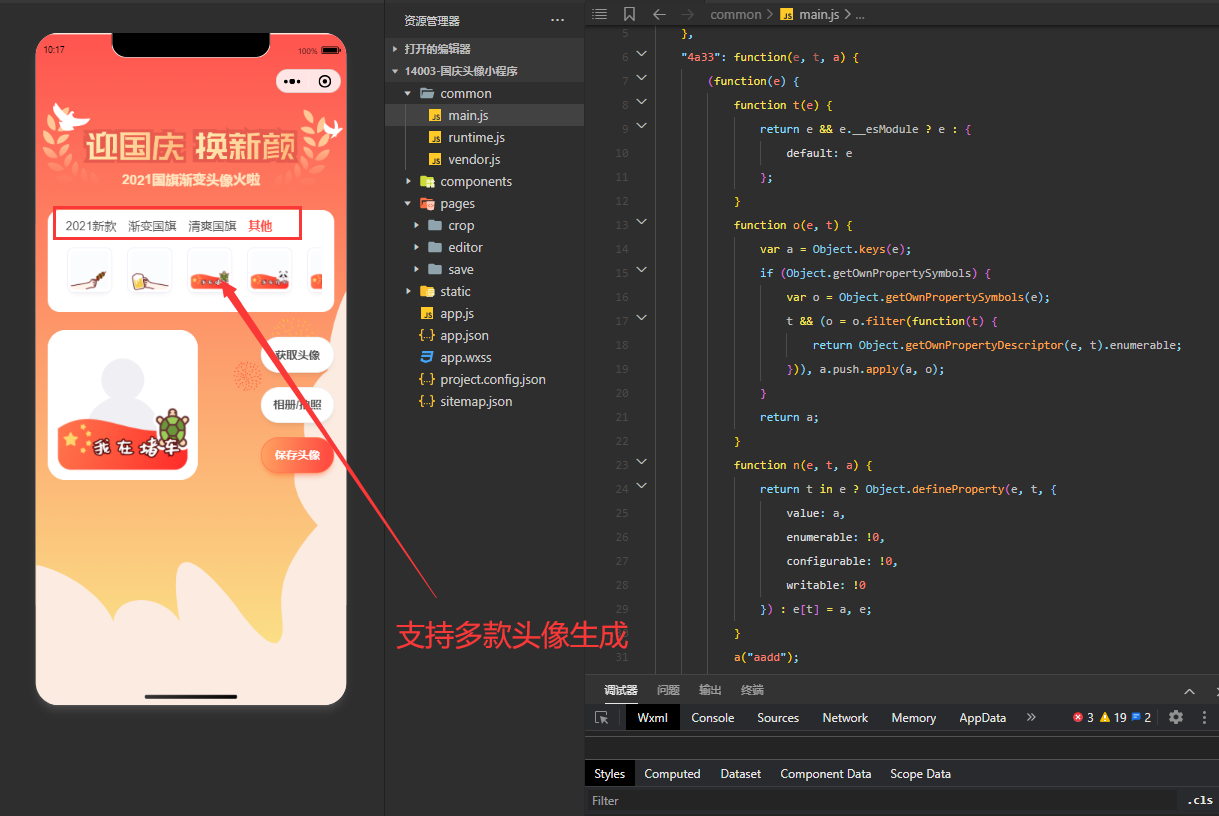Click the avatar preview image

[x=123, y=405]
